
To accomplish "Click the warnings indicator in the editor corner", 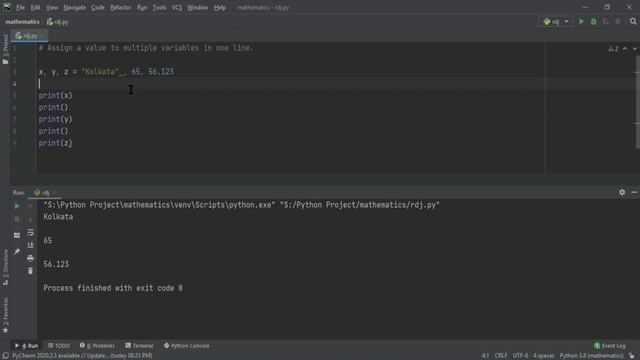I will coord(613,49).
